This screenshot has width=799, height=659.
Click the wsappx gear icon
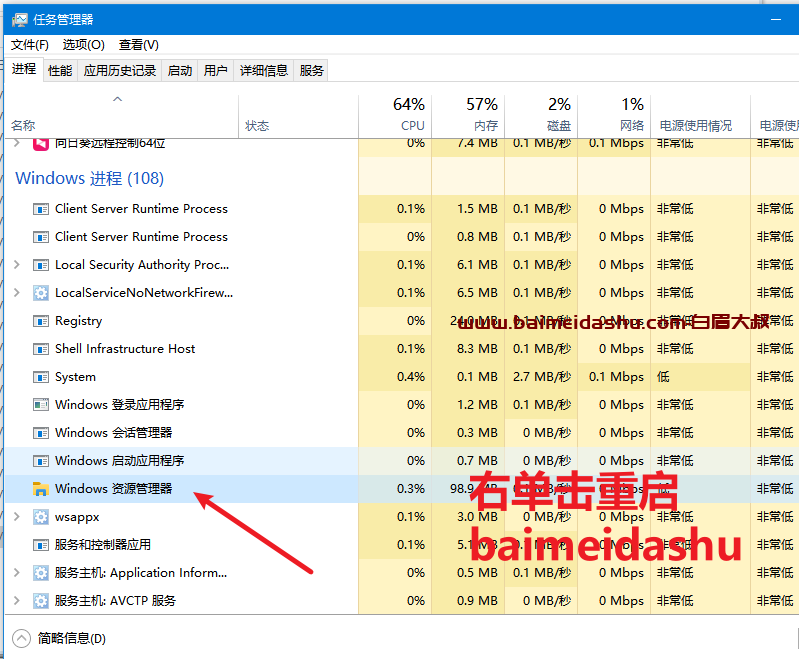(41, 517)
